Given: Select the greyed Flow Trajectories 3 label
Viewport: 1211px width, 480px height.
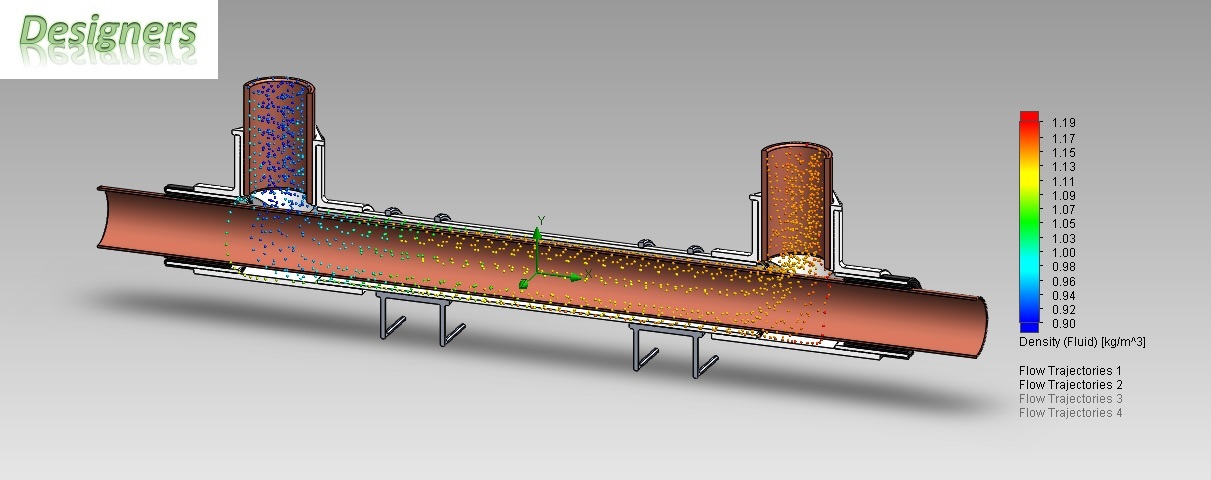Looking at the screenshot, I should tap(1071, 398).
